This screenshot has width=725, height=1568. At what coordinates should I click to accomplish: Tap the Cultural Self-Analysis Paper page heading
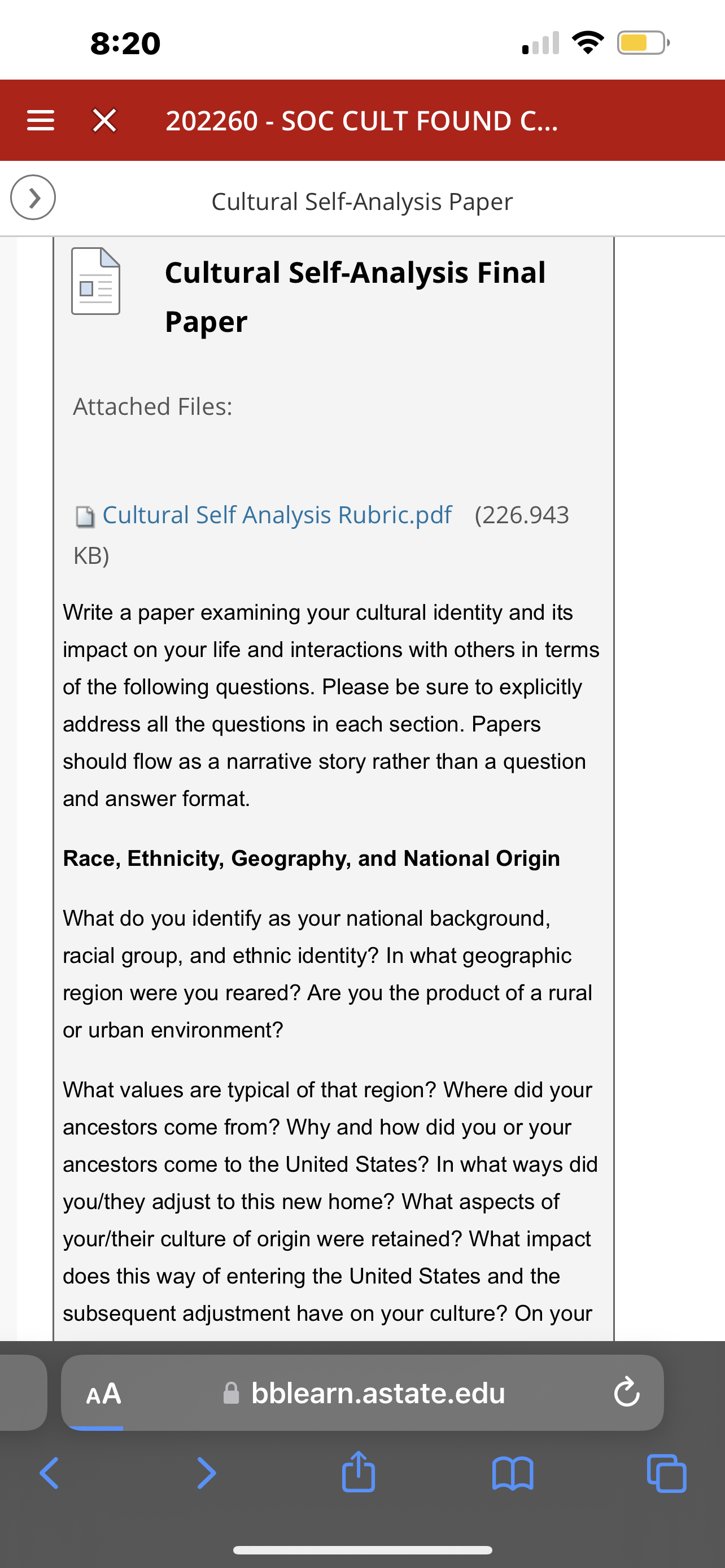(x=362, y=202)
